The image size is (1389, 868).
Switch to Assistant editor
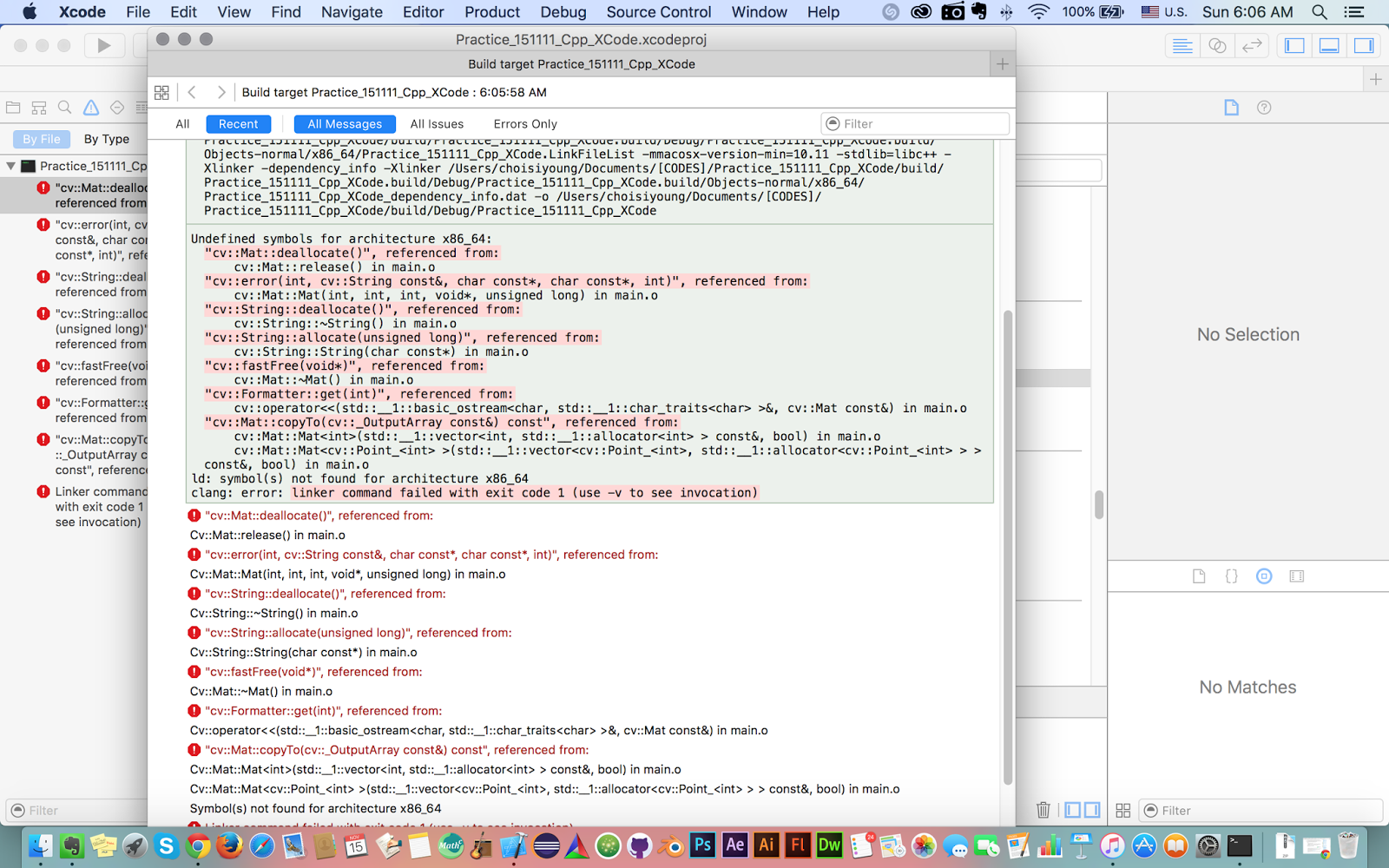pos(1217,46)
